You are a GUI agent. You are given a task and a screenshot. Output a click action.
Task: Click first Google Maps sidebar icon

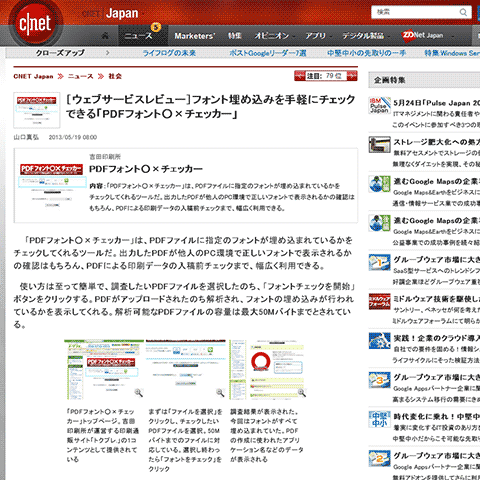(x=379, y=184)
